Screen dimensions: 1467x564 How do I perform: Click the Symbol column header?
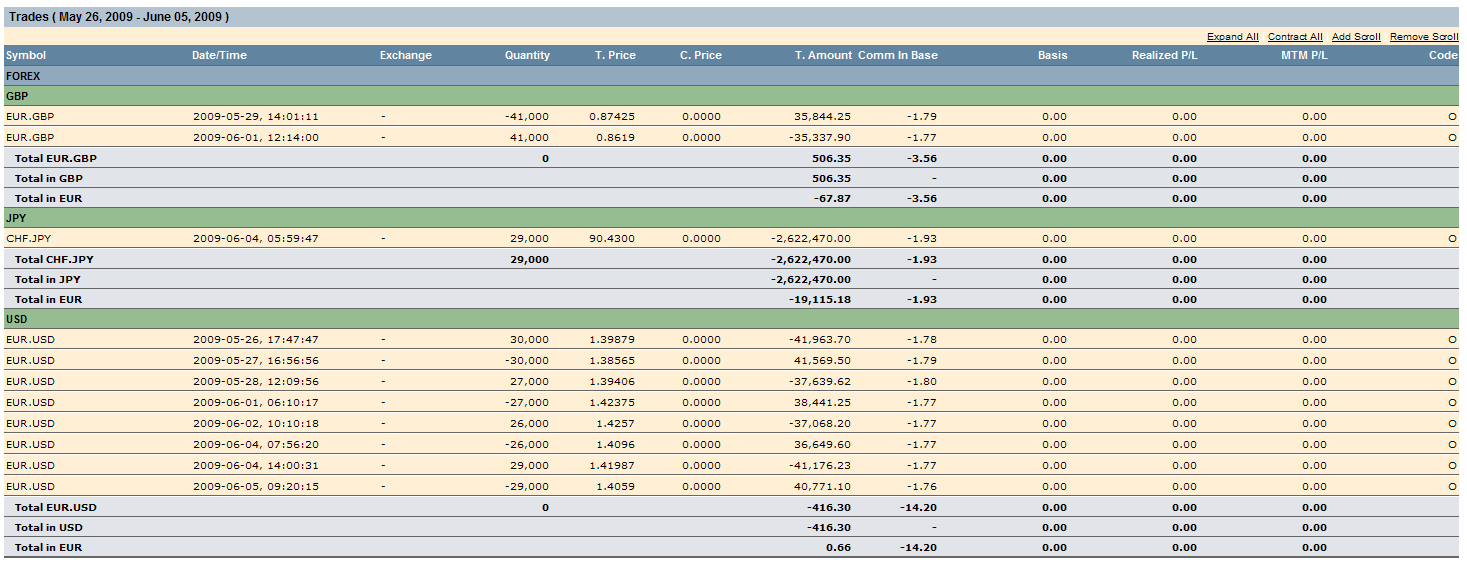pos(26,56)
